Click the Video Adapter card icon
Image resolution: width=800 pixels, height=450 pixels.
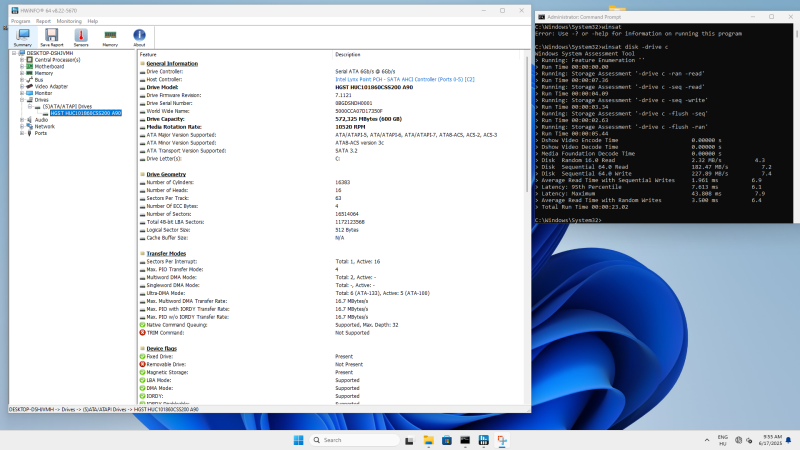click(x=30, y=86)
